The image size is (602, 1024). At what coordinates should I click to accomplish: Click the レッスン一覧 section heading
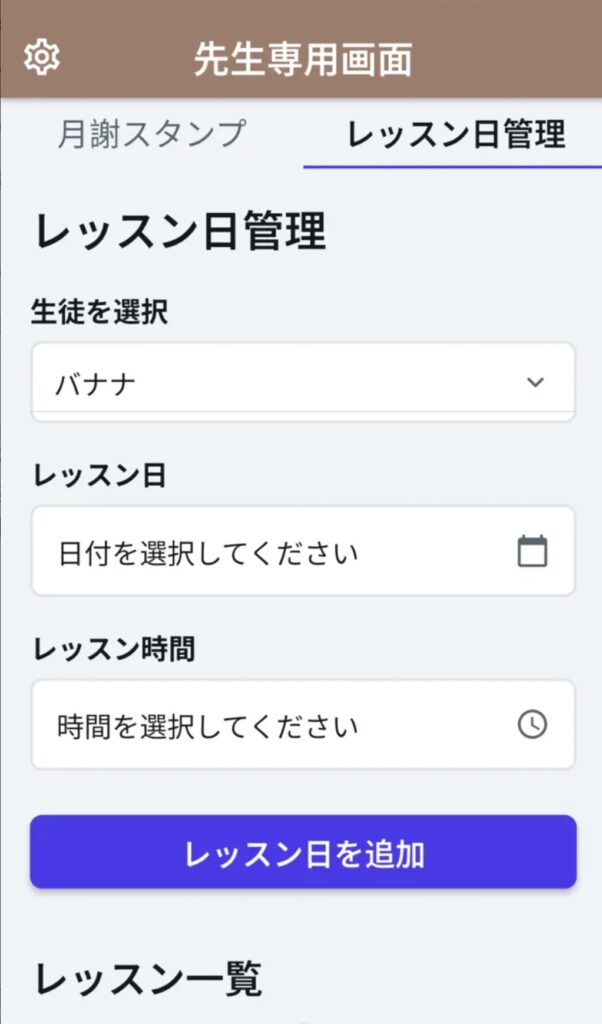[148, 979]
